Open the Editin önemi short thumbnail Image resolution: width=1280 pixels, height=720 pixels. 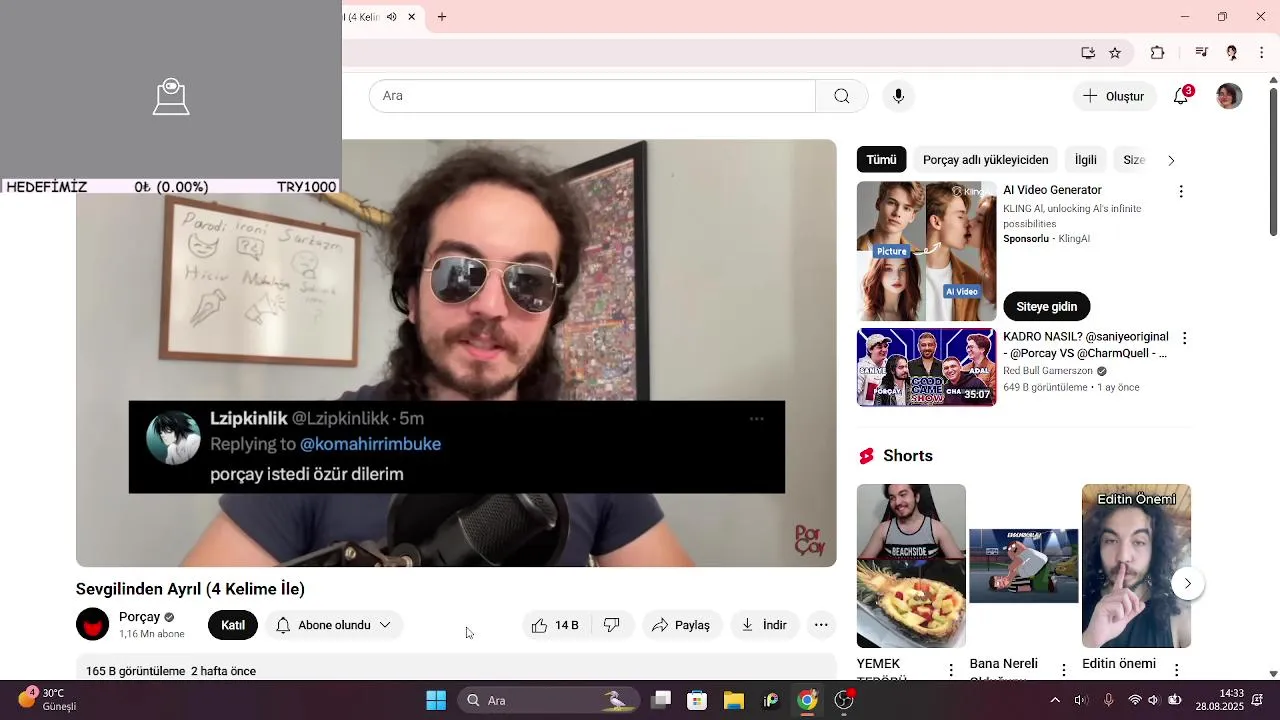coord(1136,566)
